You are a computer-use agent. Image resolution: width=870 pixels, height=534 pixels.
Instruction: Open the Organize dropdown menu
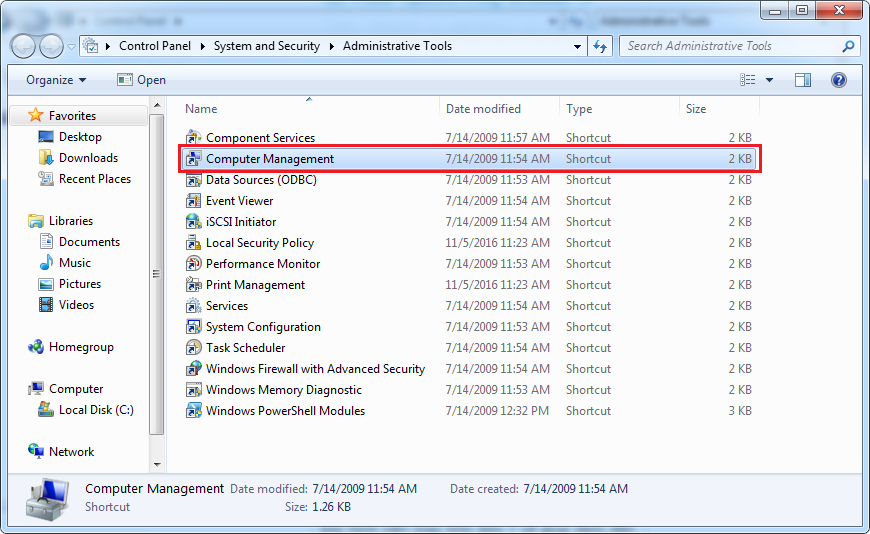pos(56,80)
